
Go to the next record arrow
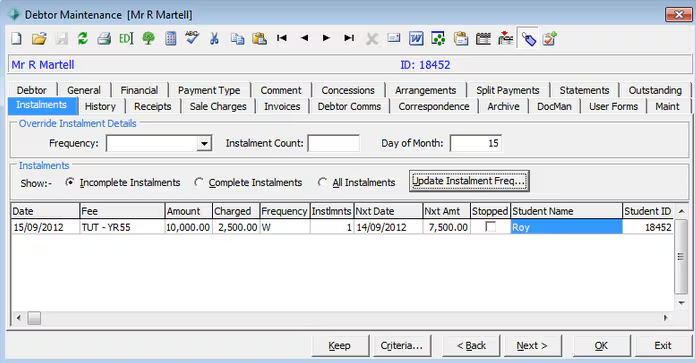326,38
